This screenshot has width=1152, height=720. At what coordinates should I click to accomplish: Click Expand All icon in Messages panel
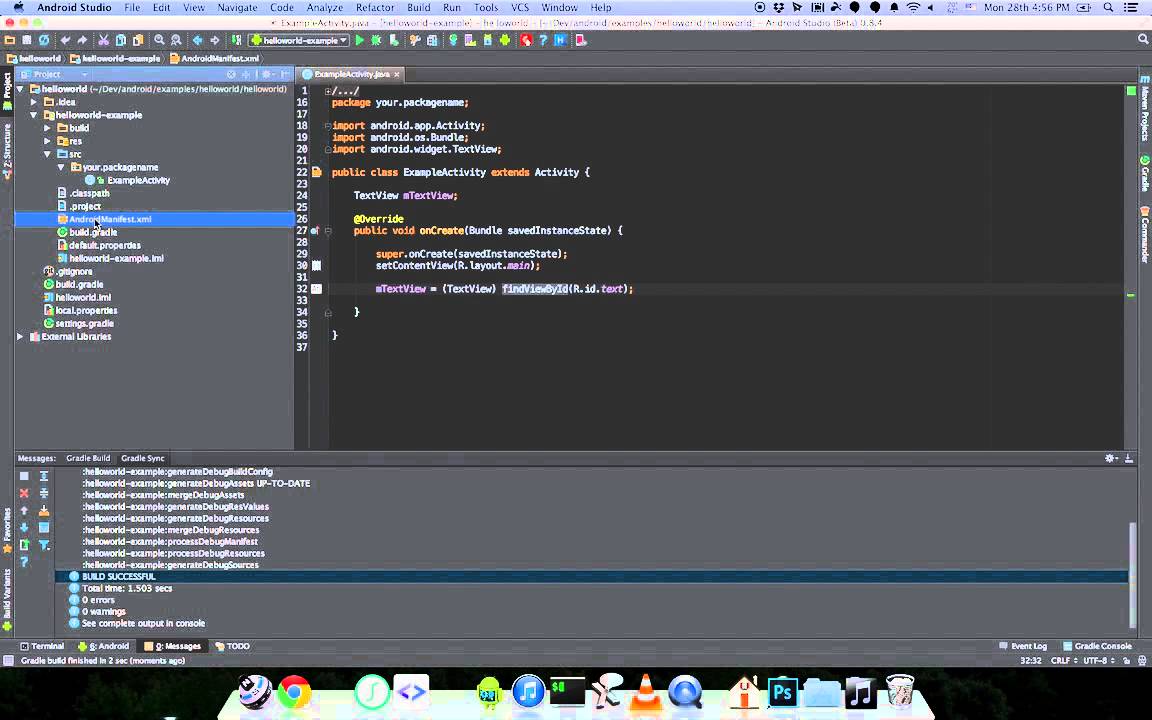click(44, 476)
